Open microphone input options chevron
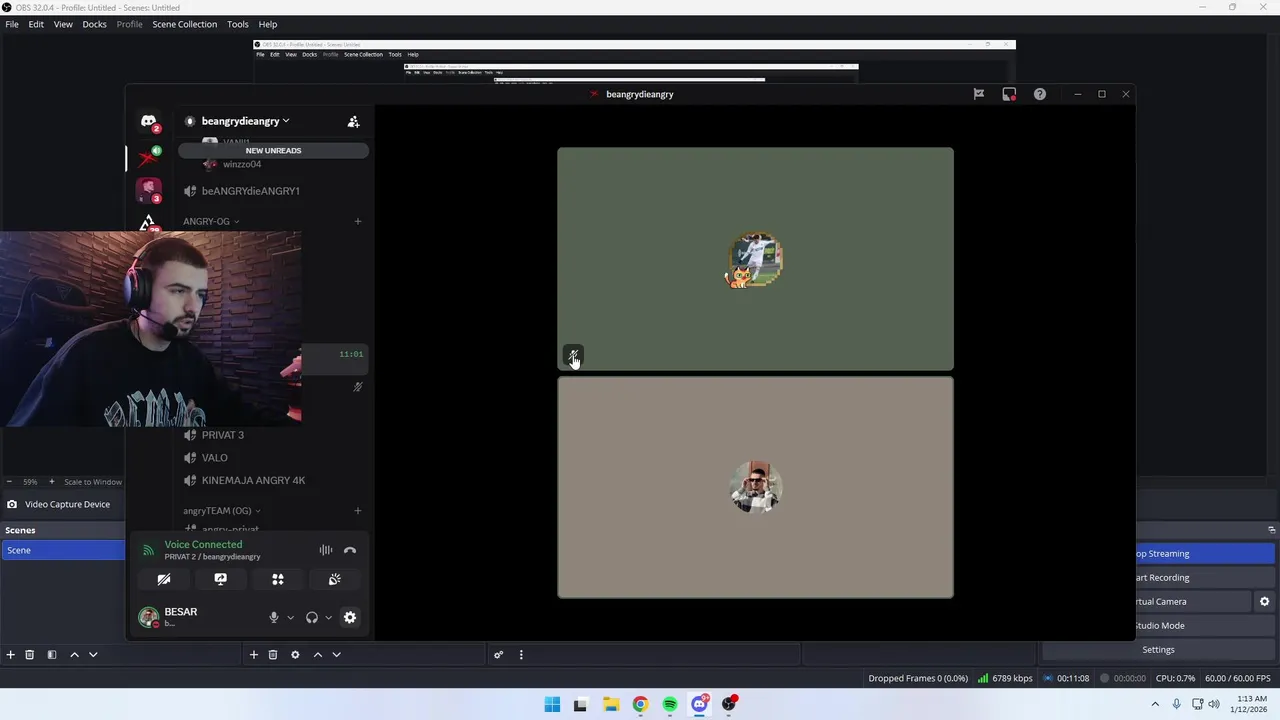The height and width of the screenshot is (720, 1280). tap(290, 618)
